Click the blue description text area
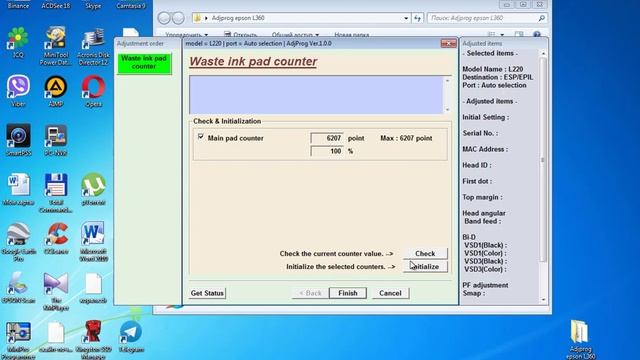 (316, 95)
